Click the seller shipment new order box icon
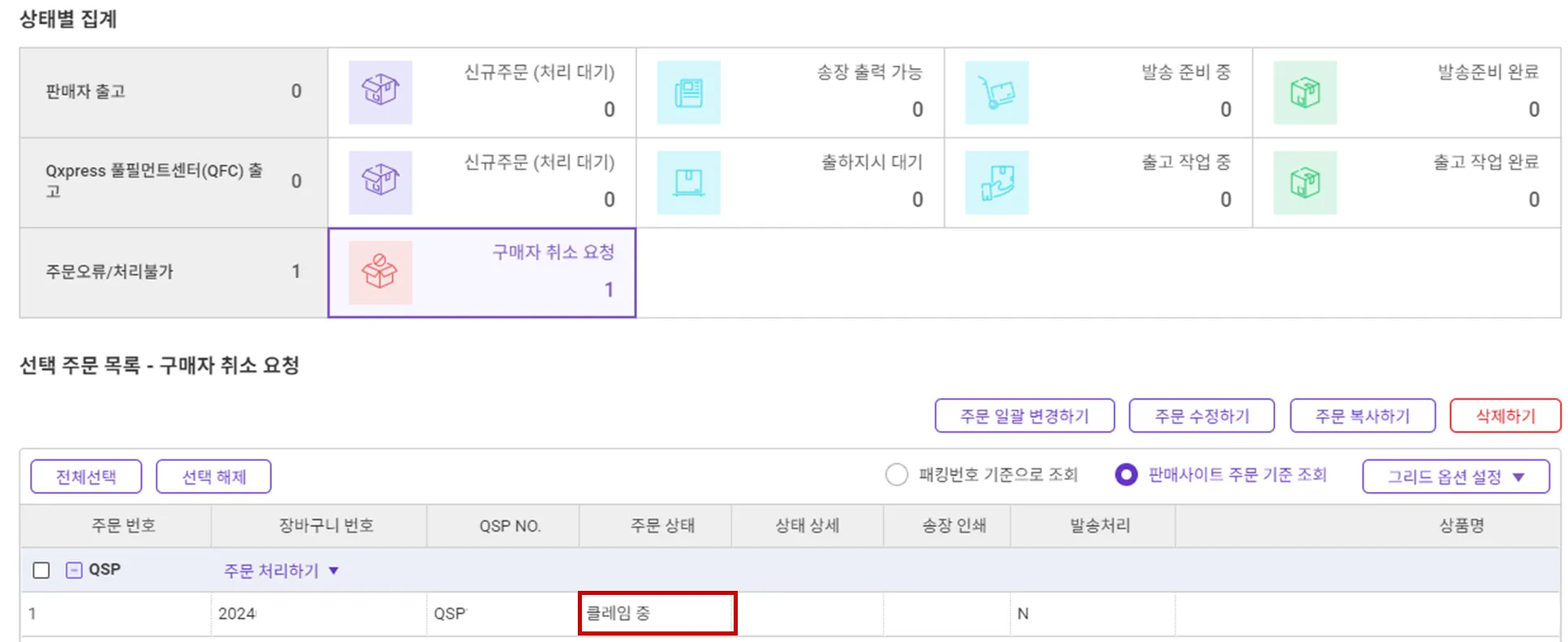 380,92
